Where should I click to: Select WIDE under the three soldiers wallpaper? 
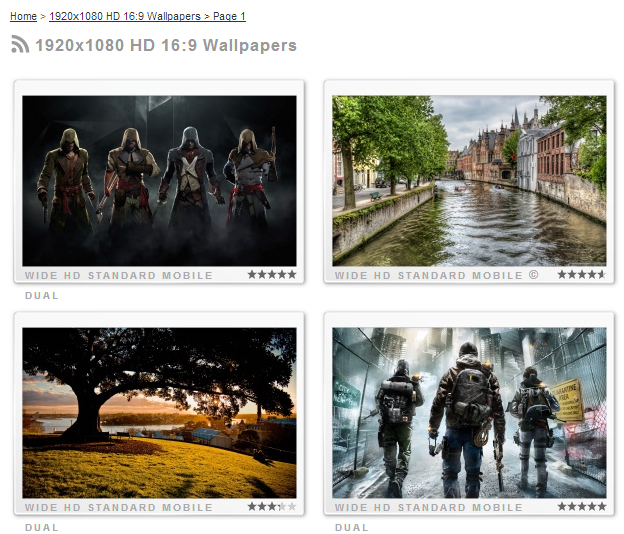coord(351,507)
